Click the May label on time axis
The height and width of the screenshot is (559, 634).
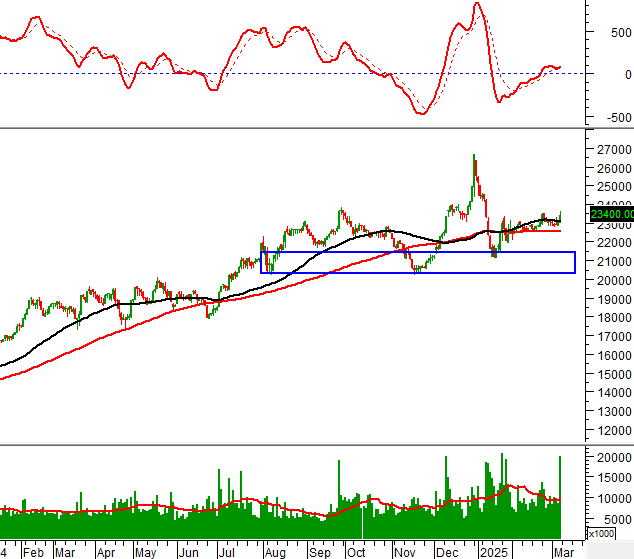coord(146,553)
